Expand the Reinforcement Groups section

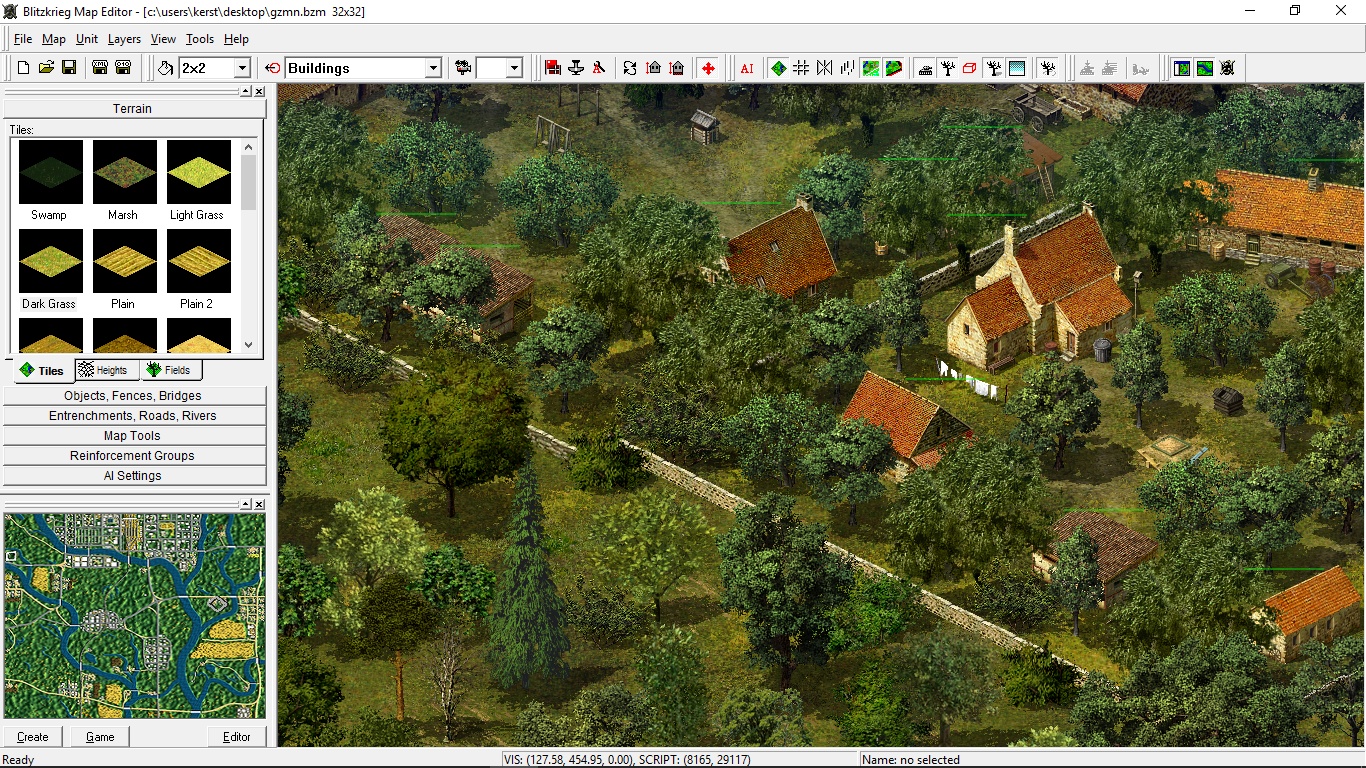click(x=133, y=456)
